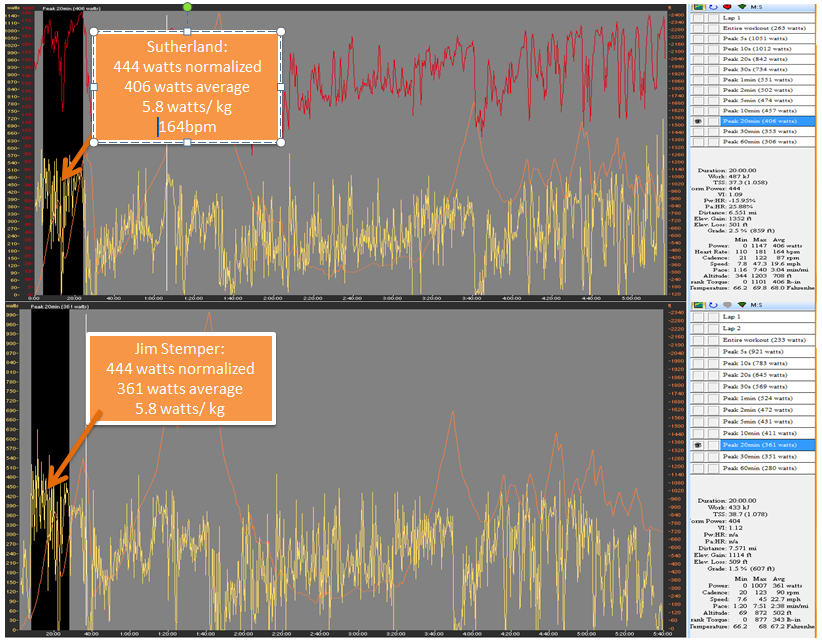Toggle eye visibility for Peak 20min (361 watts)
Screen dimensions: 822x641
[698, 445]
